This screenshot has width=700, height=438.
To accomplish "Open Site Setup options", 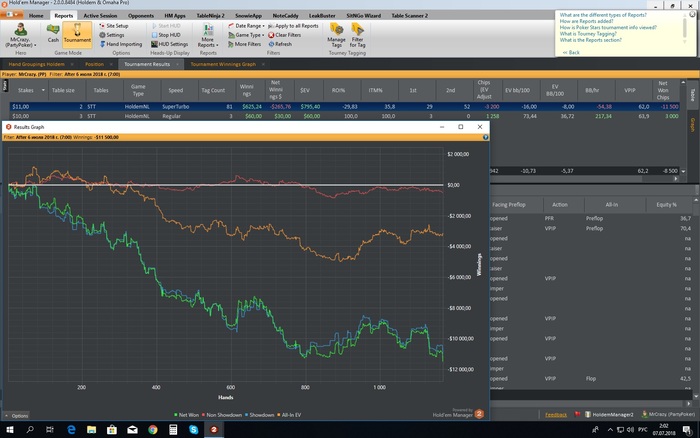I will coord(113,26).
